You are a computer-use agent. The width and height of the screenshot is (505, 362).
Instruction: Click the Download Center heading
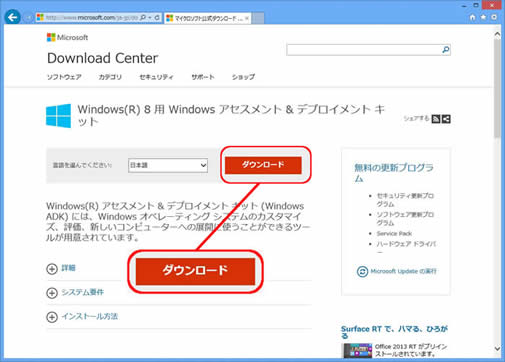[x=103, y=58]
